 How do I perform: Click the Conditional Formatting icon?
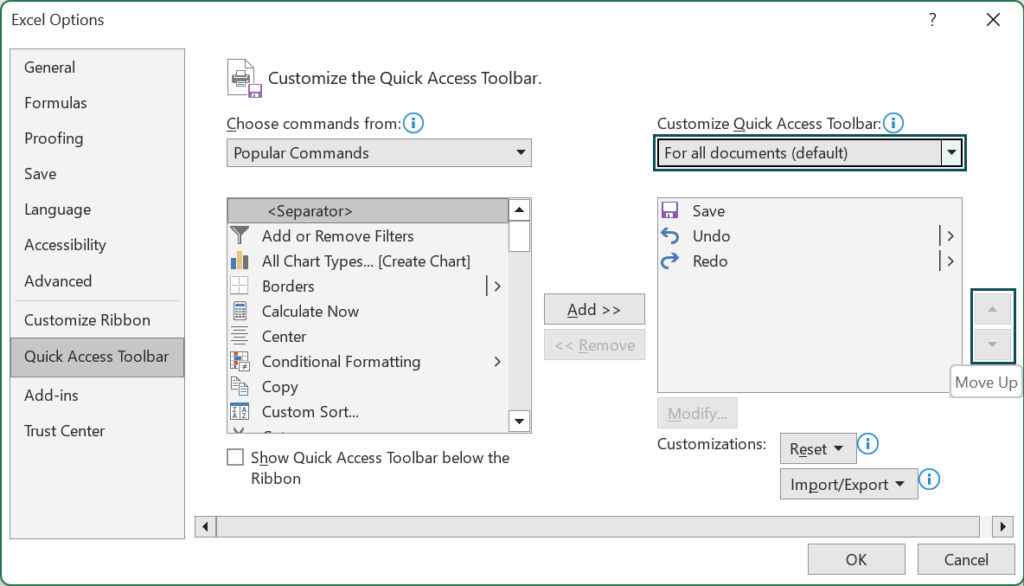(240, 361)
